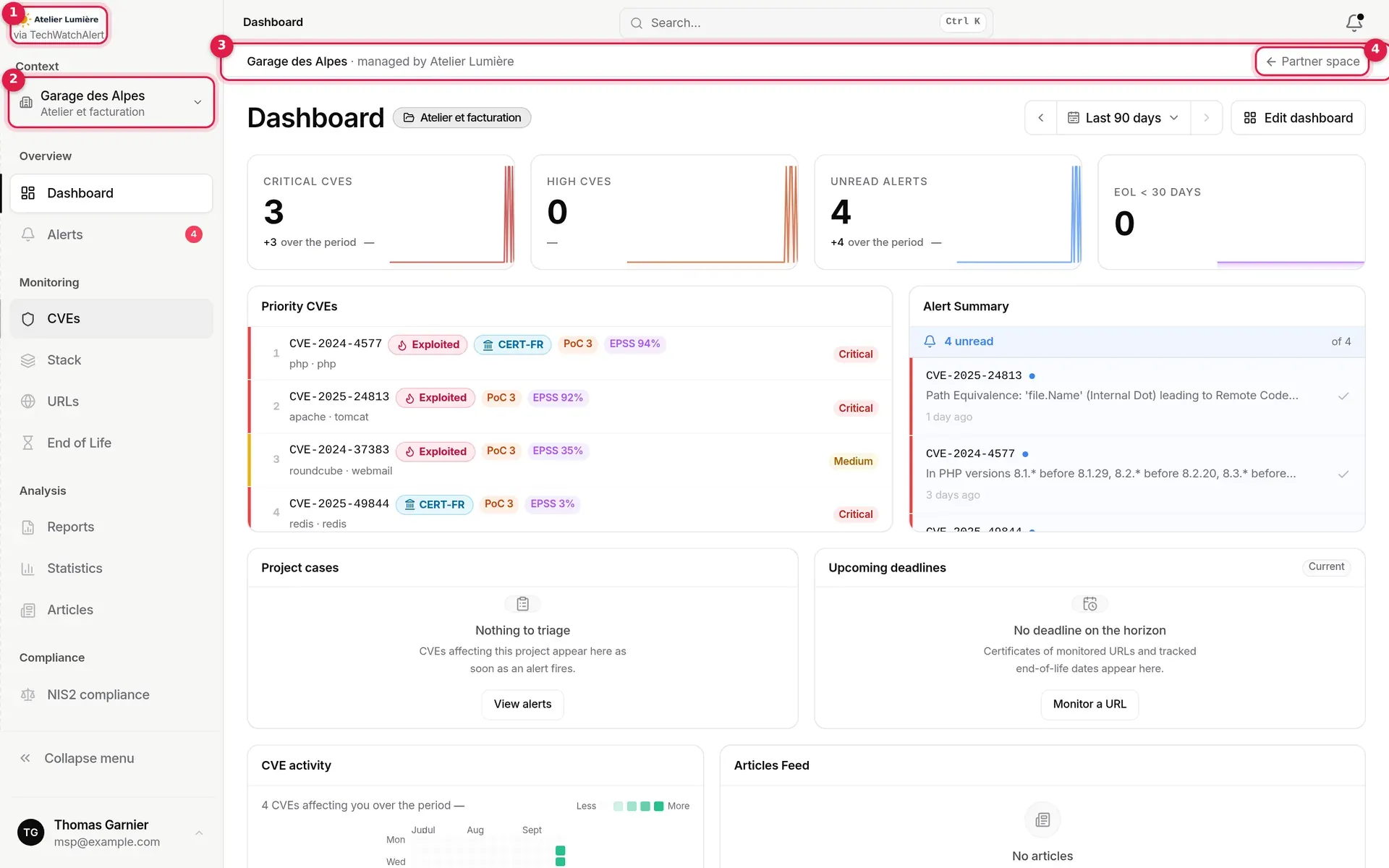The image size is (1389, 868).
Task: Click the Edit dashboard button
Action: coord(1298,118)
